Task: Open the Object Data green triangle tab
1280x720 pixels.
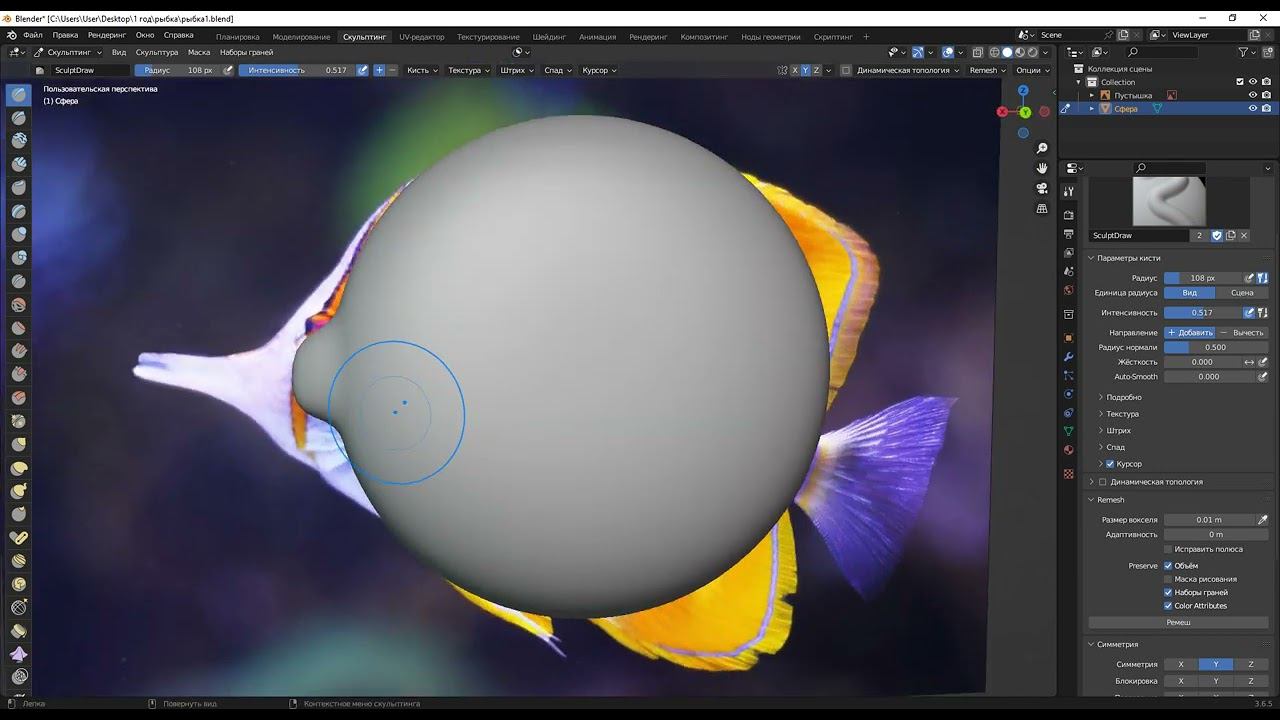Action: pos(1069,431)
